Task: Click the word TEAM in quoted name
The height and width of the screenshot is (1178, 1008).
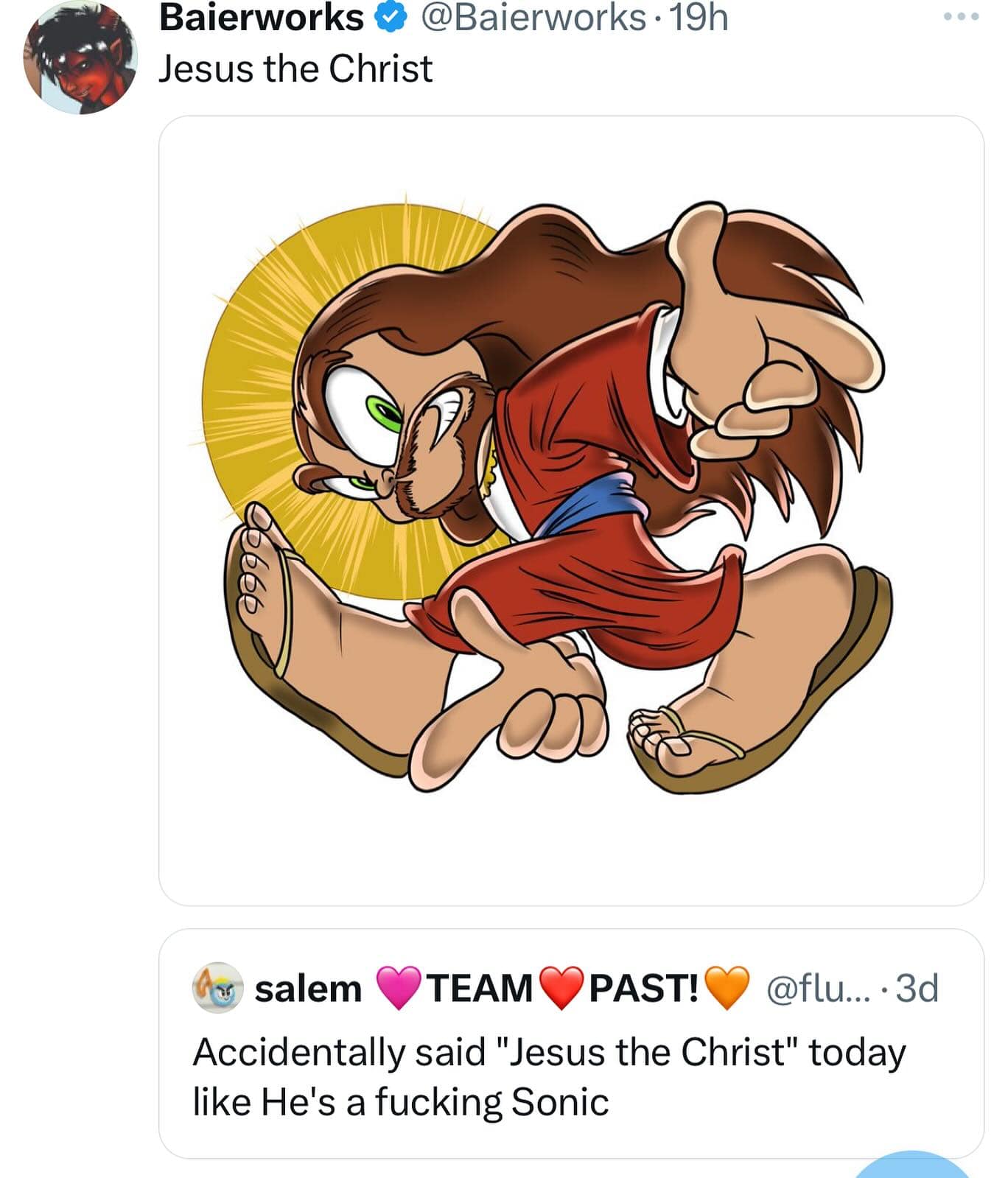Action: [480, 989]
